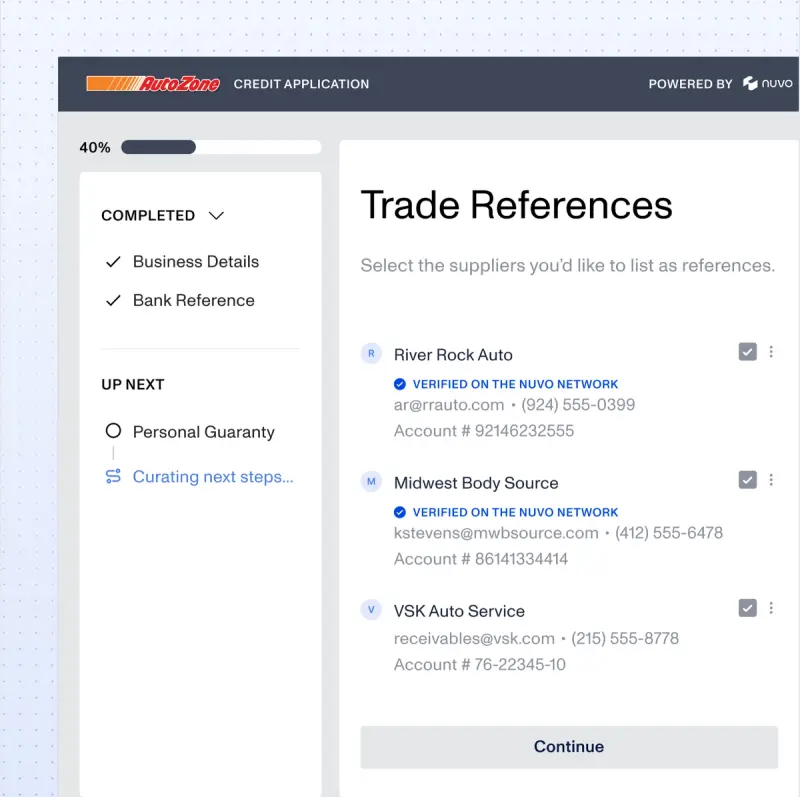800x797 pixels.
Task: Click Midwest Body Source verified badge icon
Action: click(x=400, y=512)
